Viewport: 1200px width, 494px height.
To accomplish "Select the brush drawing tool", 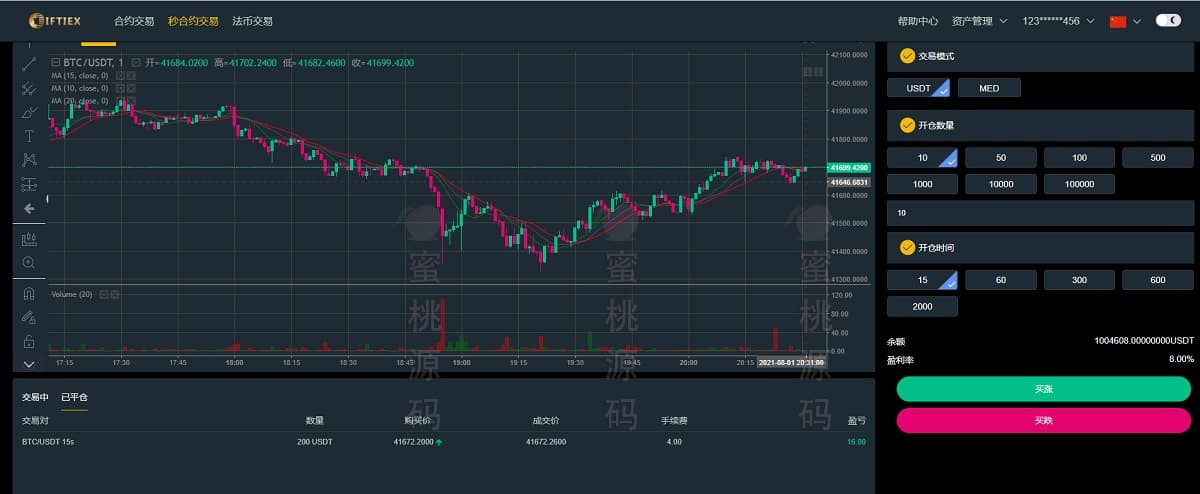I will pos(28,111).
